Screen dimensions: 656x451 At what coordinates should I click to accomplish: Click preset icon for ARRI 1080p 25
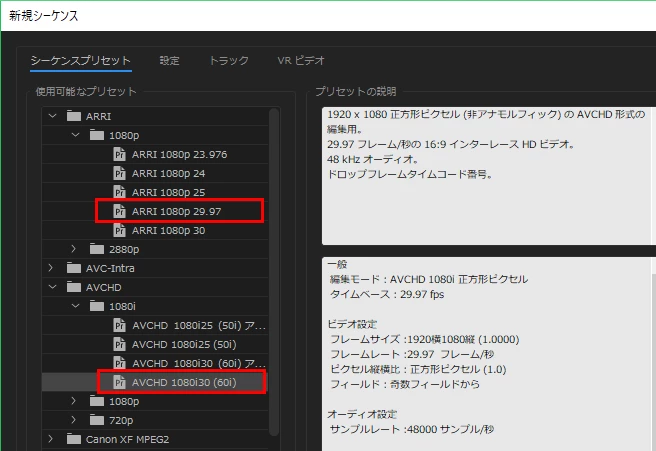click(x=120, y=192)
